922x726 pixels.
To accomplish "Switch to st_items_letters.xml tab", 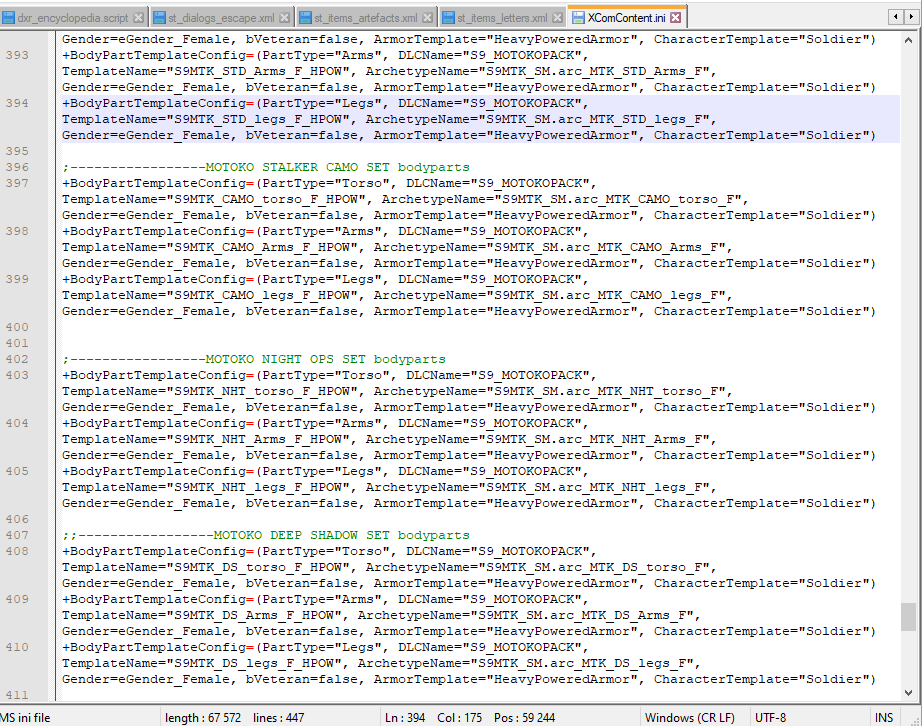I will click(502, 18).
